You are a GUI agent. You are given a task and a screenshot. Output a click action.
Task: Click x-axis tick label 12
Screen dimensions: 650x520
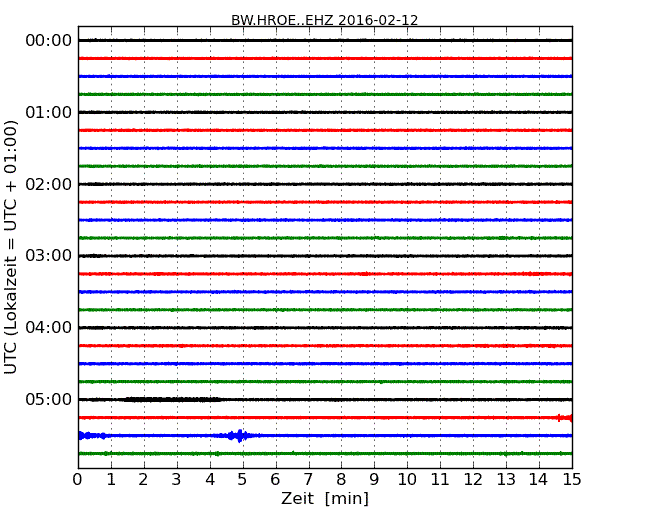click(473, 479)
